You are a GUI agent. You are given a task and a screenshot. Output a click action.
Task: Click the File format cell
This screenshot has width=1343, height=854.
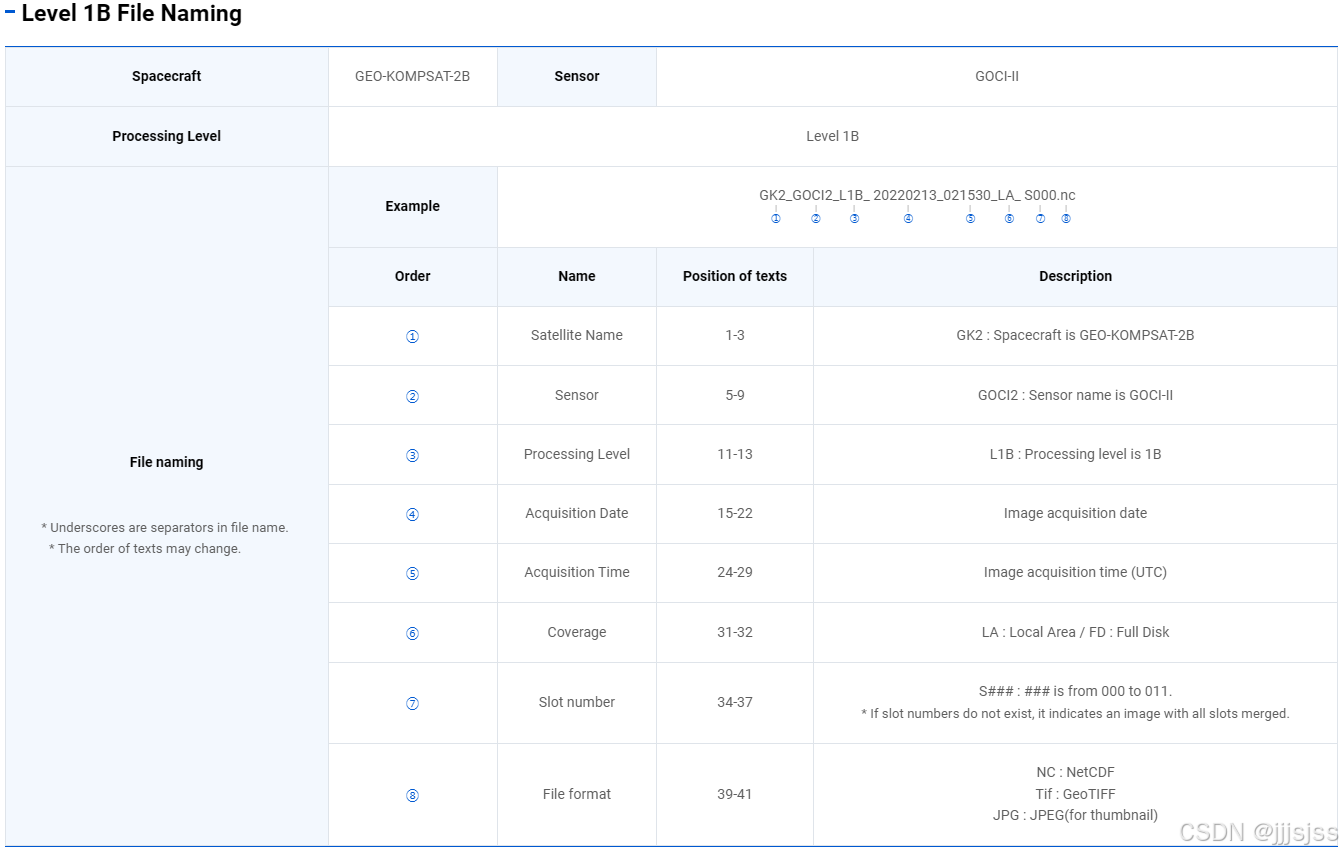point(577,794)
